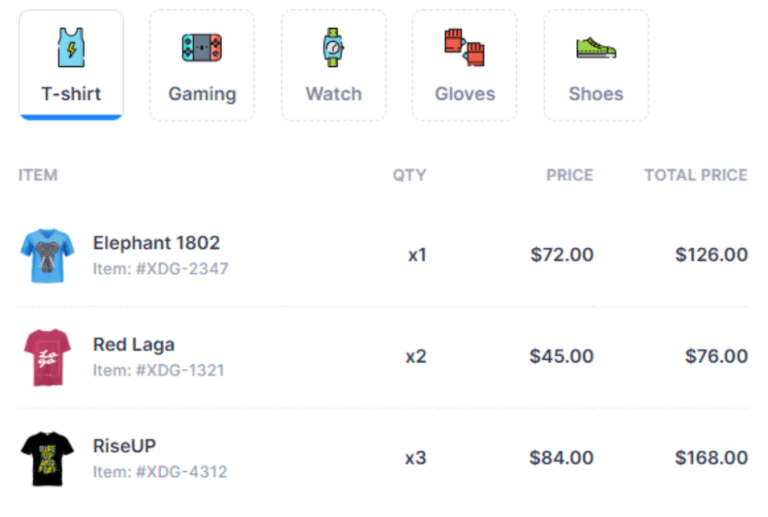This screenshot has width=768, height=517.
Task: Click the ITEM column header
Action: click(38, 175)
